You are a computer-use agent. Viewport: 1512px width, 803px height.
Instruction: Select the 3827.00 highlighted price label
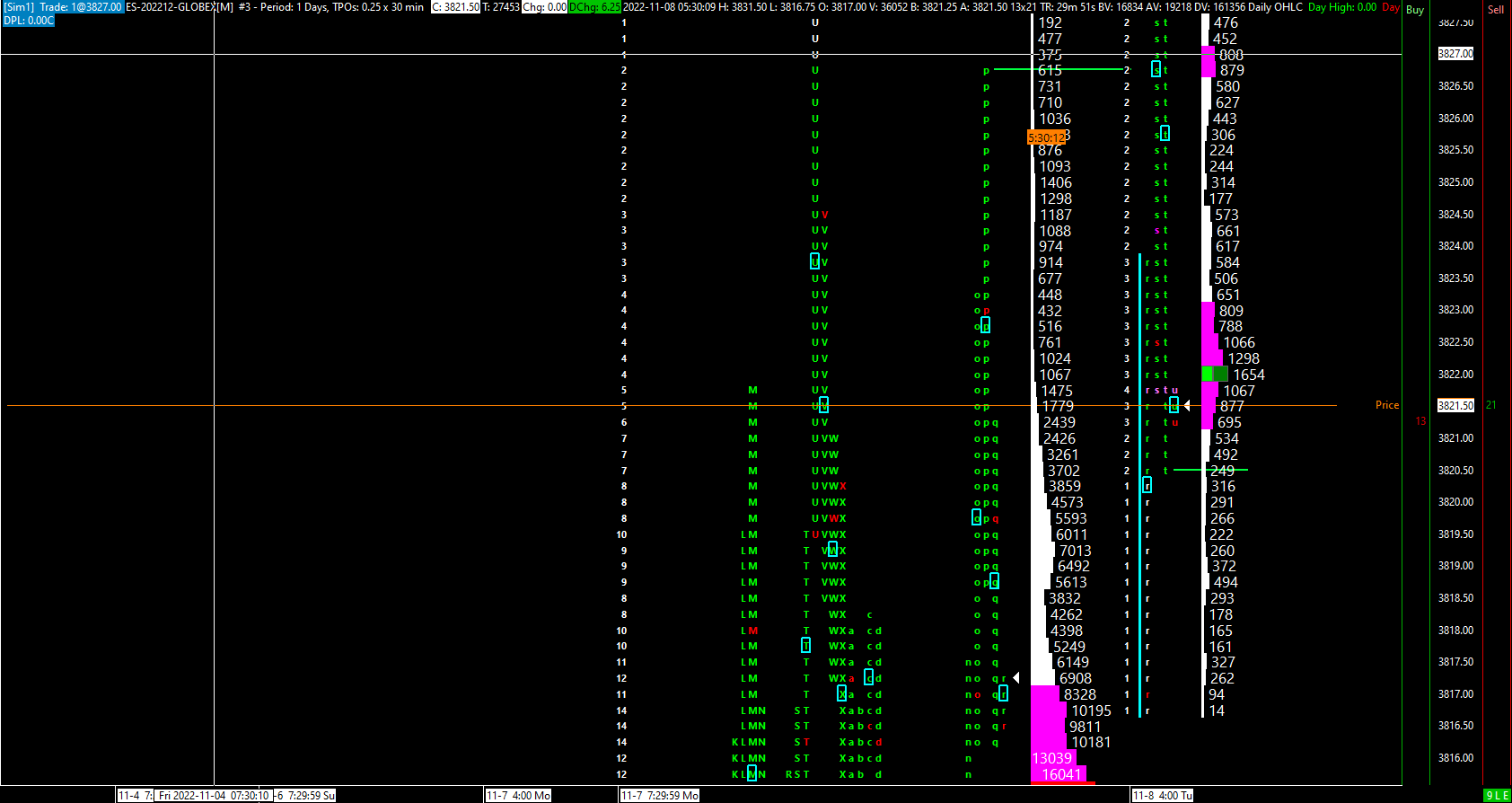tap(1455, 54)
